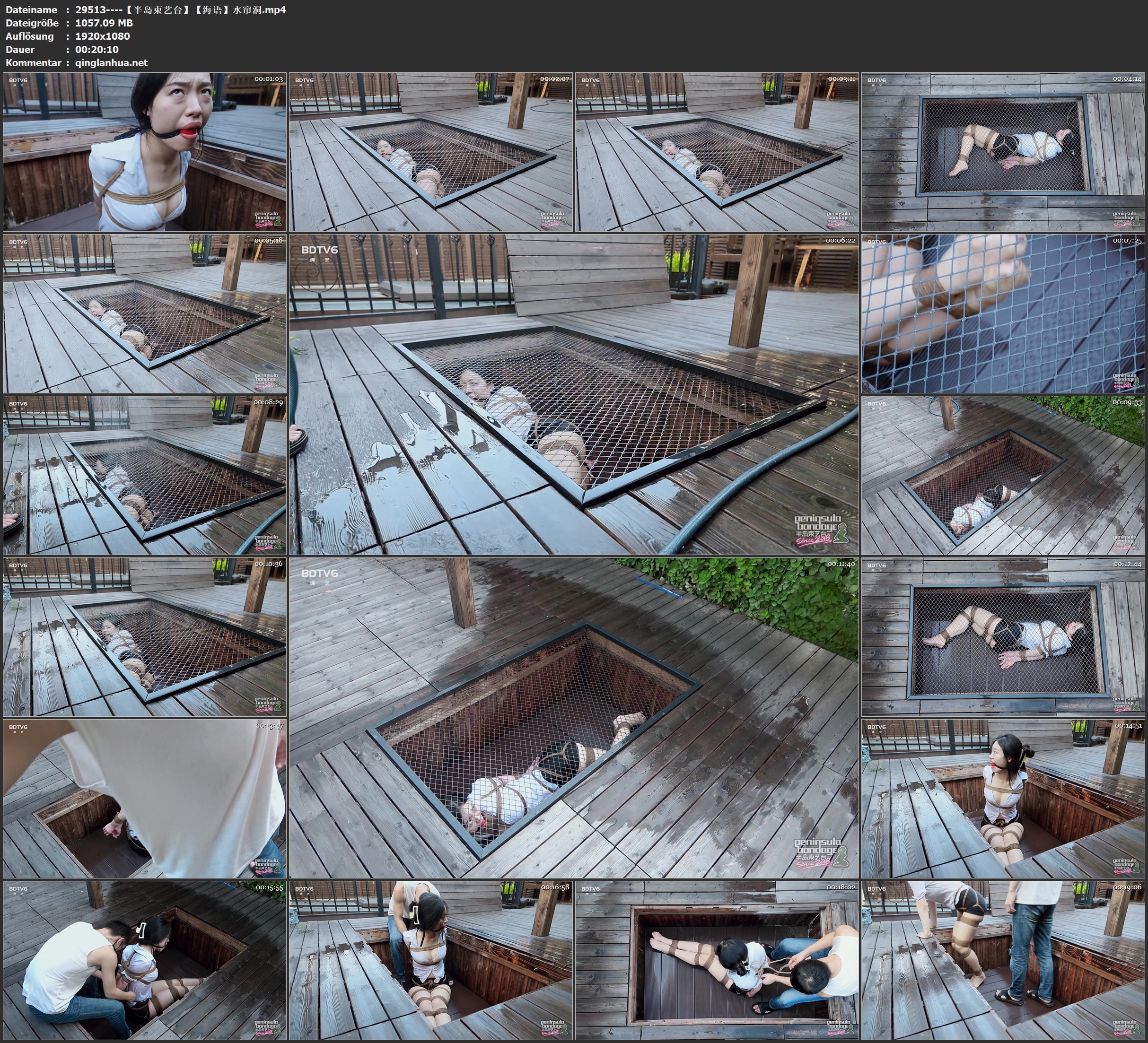1148x1043 pixels.
Task: Click the thumbnail marked 00:13:47
Action: point(145,798)
